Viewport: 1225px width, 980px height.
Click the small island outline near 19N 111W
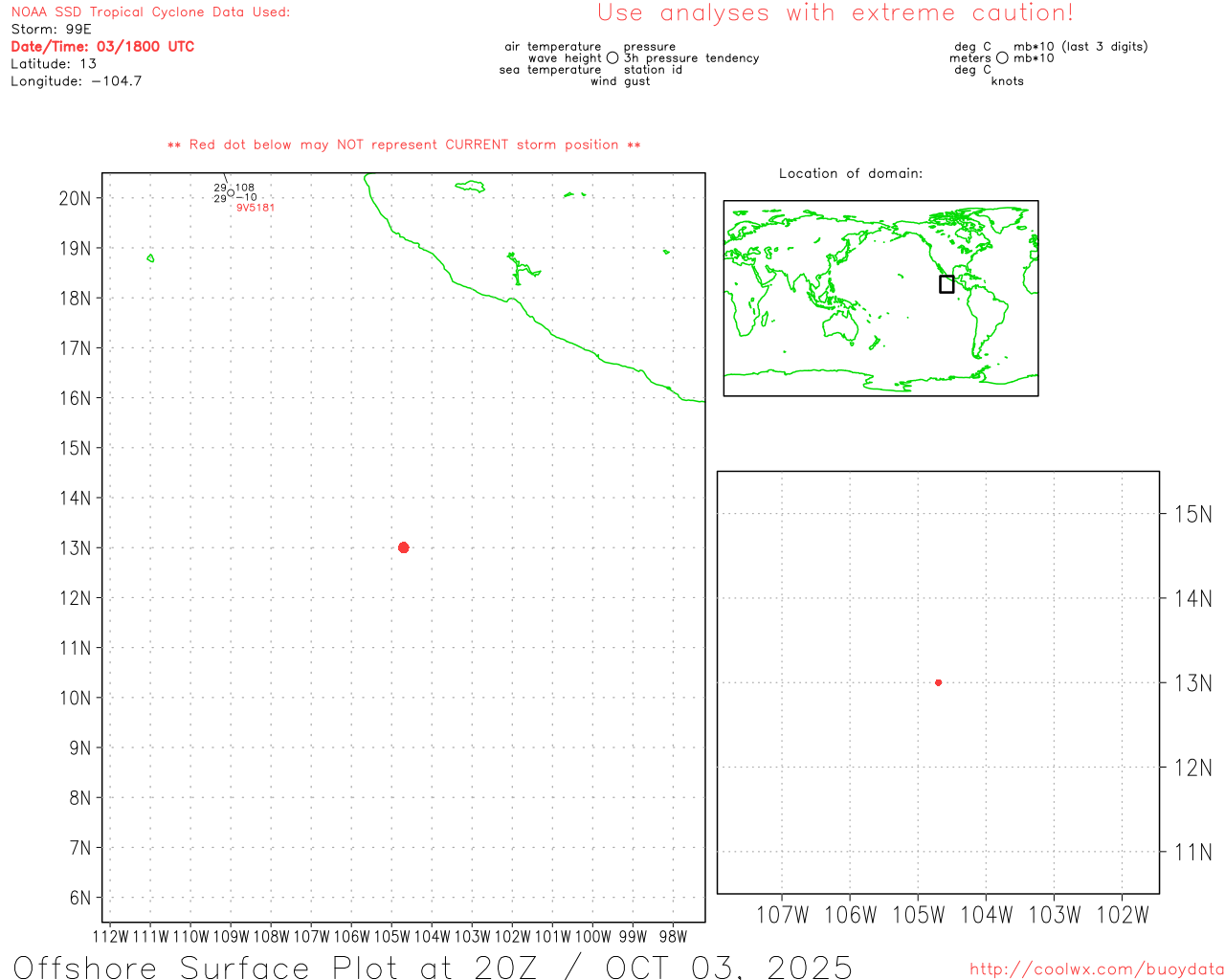click(x=150, y=258)
